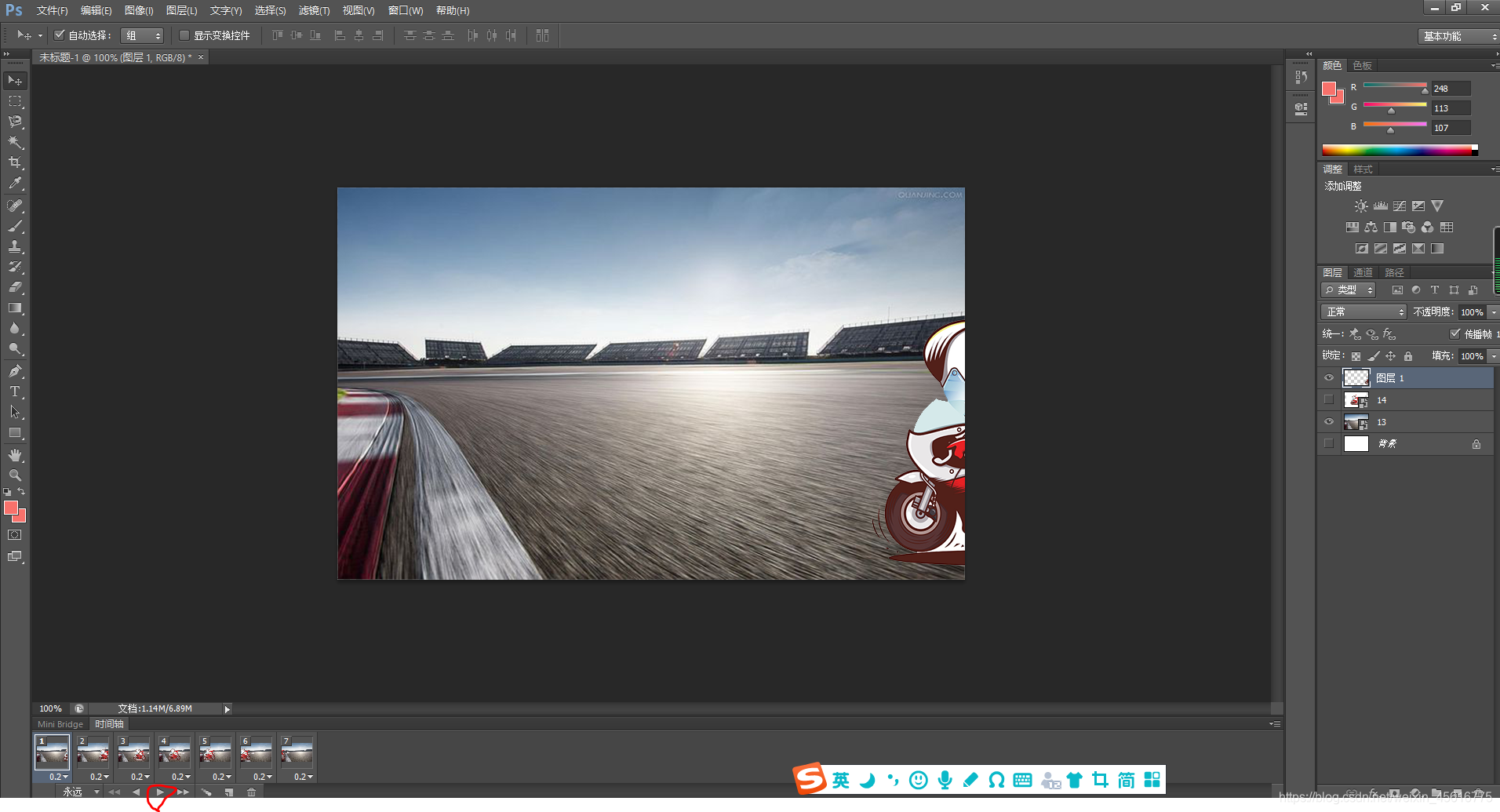
Task: Select the Rectangular Marquee tool
Action: click(15, 101)
